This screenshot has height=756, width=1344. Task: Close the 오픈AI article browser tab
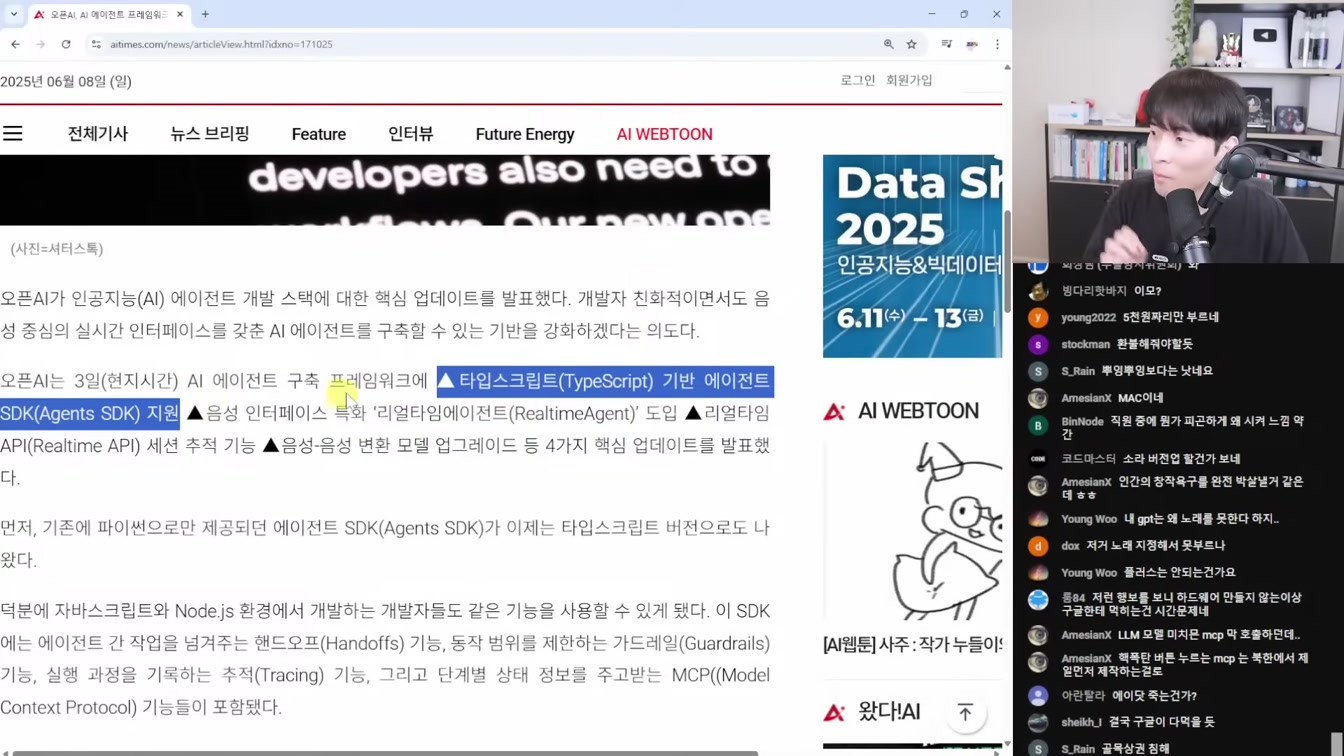(x=180, y=14)
